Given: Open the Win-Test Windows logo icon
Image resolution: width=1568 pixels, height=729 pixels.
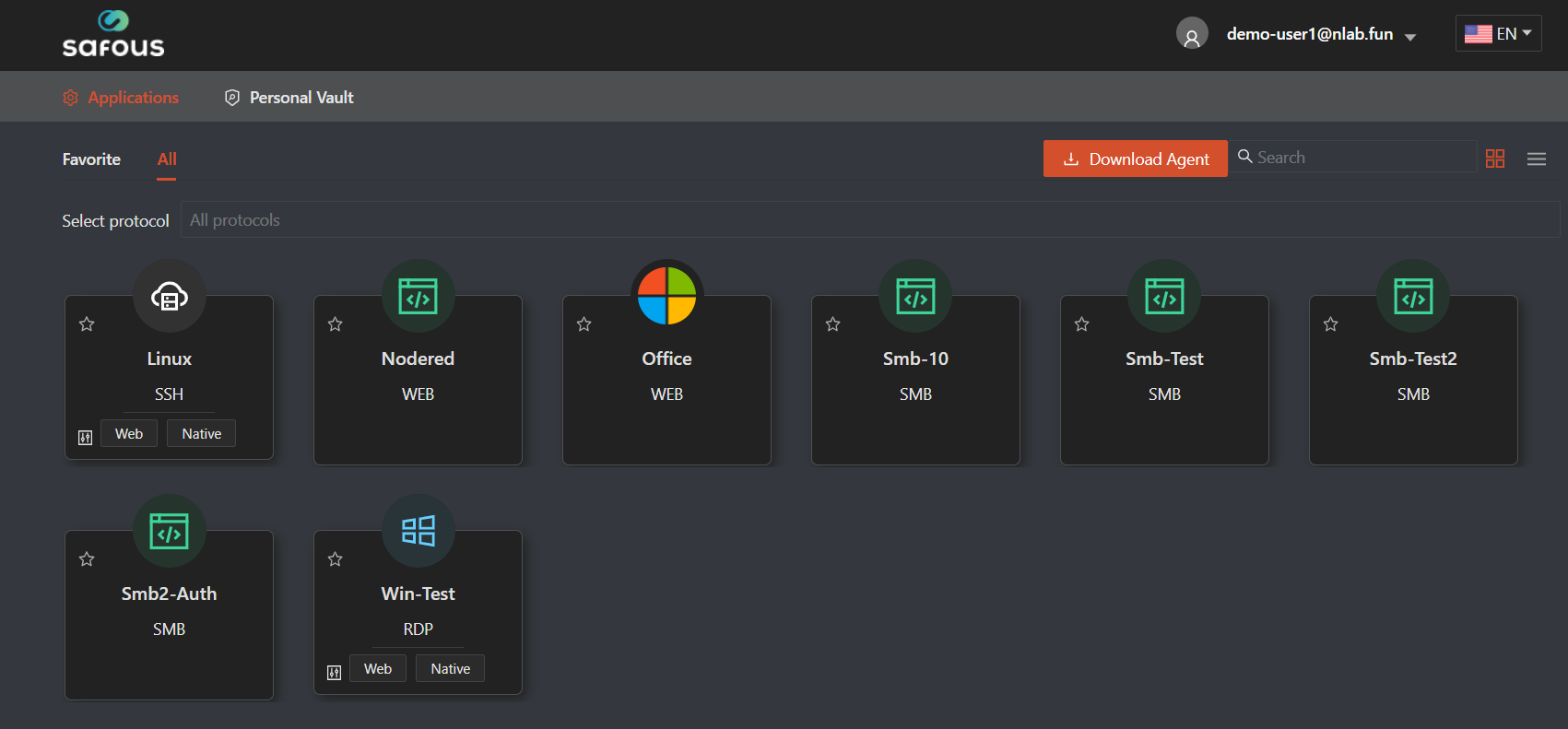Looking at the screenshot, I should pyautogui.click(x=418, y=532).
